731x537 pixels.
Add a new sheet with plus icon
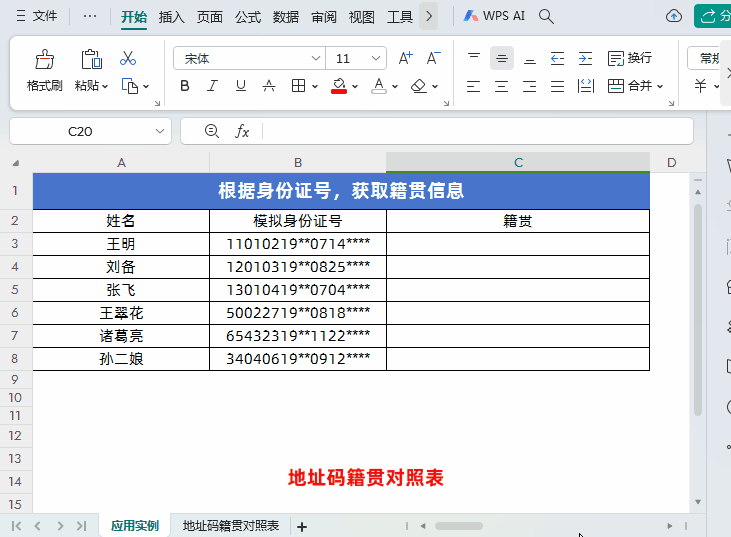click(x=302, y=527)
